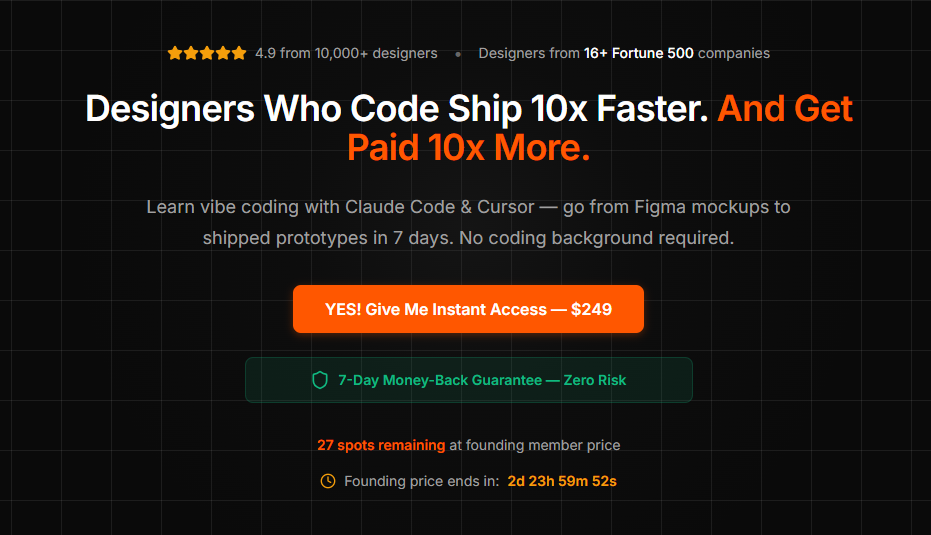Click the orange Paid 10x More text

[x=468, y=147]
